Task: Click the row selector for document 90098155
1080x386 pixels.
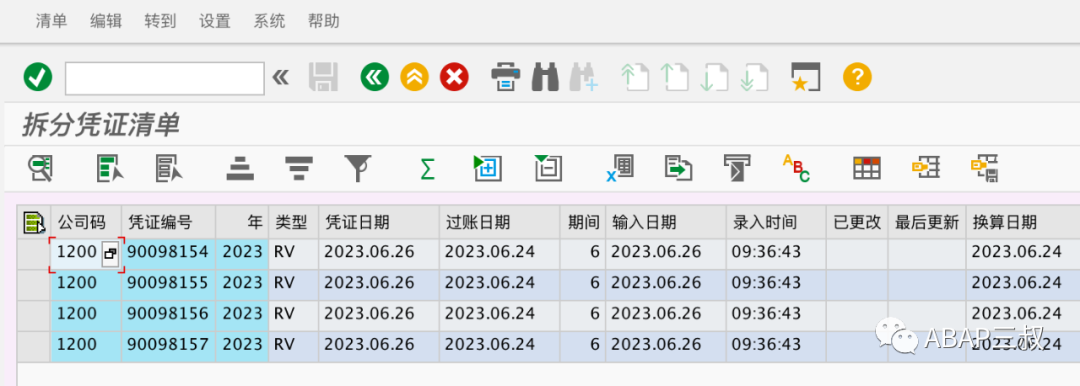Action: click(x=34, y=283)
